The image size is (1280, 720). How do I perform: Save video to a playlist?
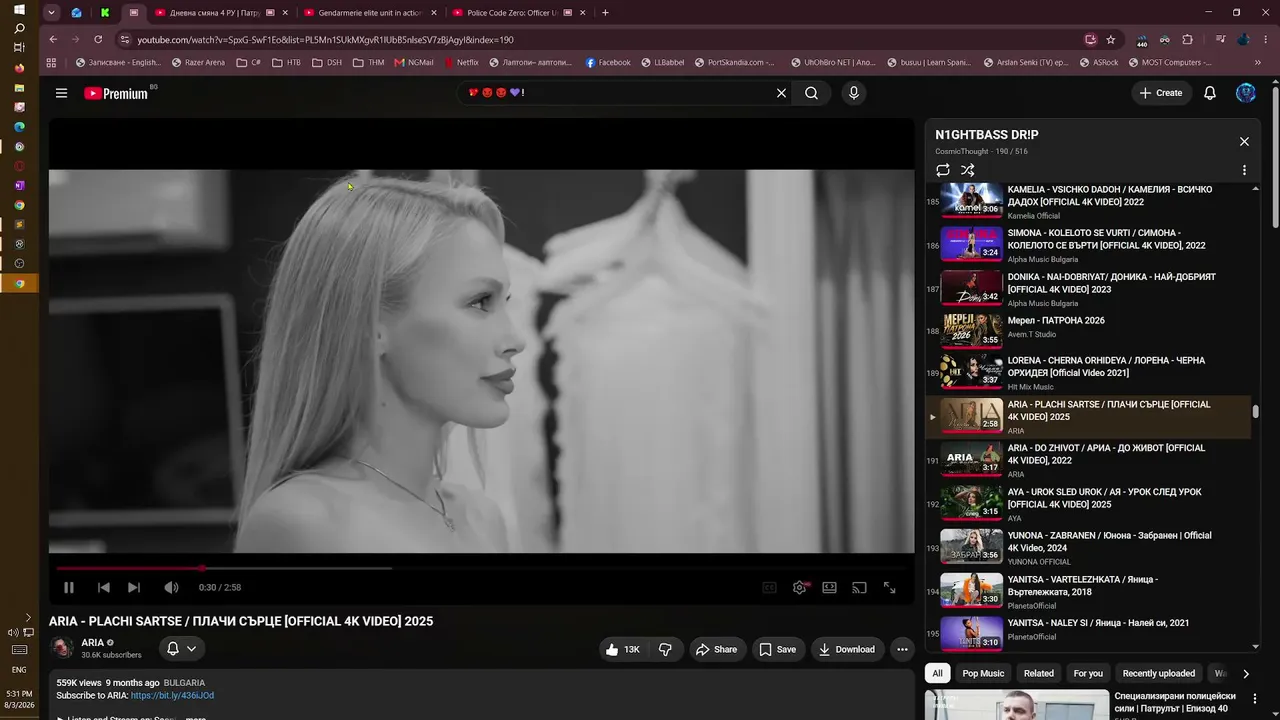pos(777,650)
